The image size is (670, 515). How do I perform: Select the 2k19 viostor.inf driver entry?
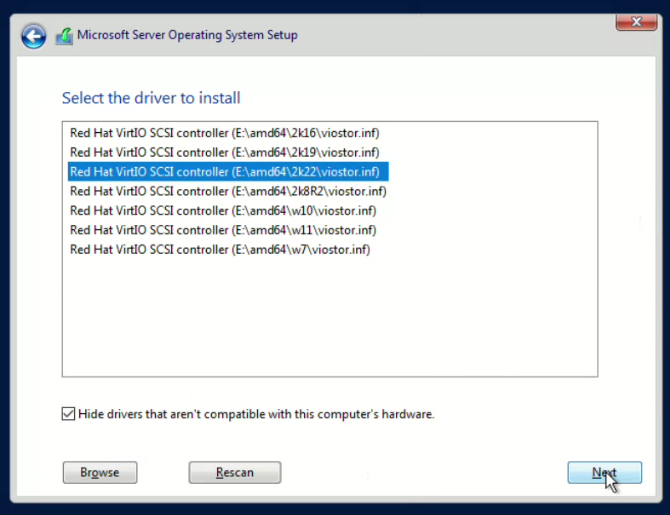[224, 152]
